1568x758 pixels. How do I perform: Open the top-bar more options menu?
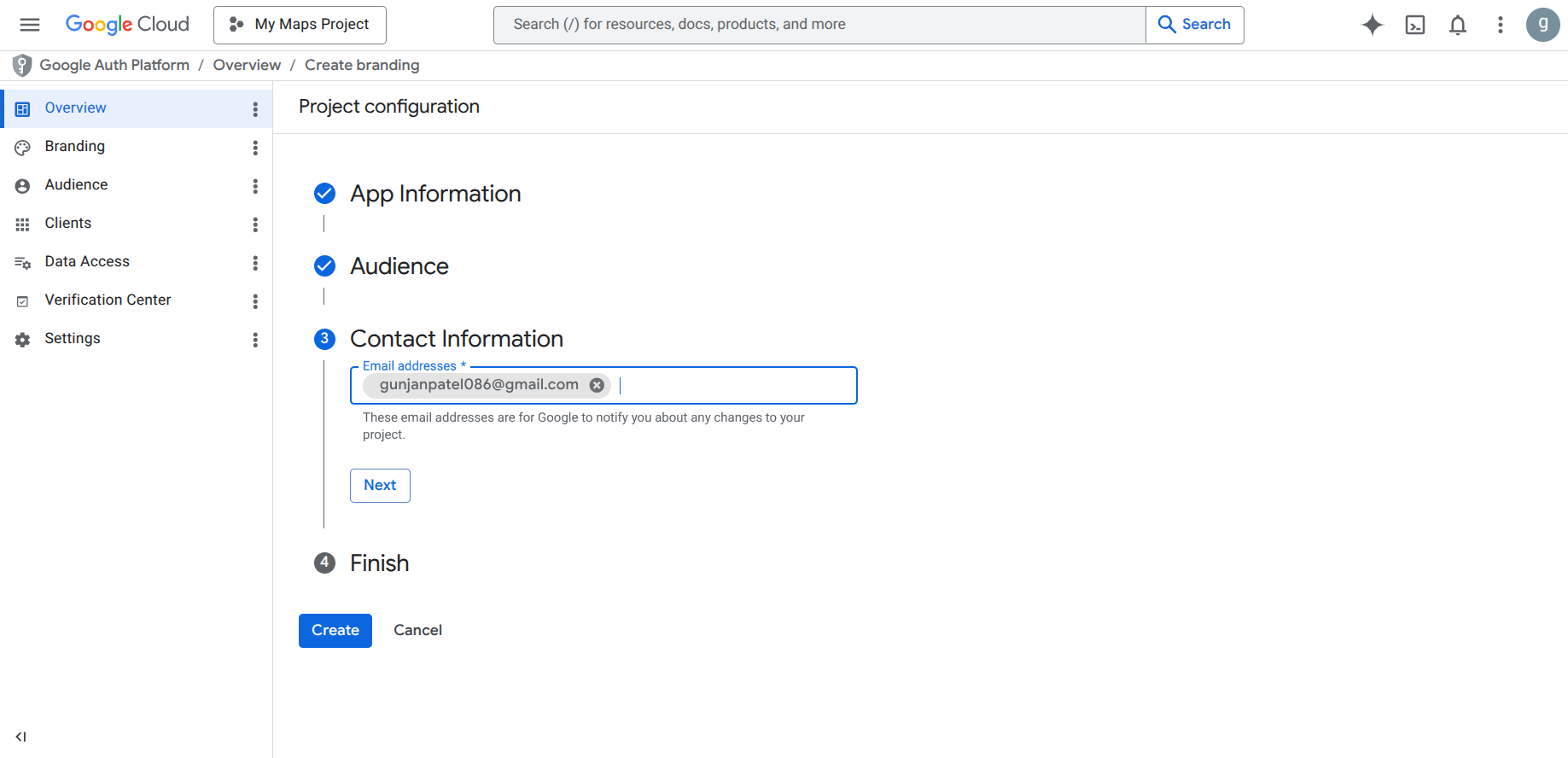click(x=1500, y=25)
